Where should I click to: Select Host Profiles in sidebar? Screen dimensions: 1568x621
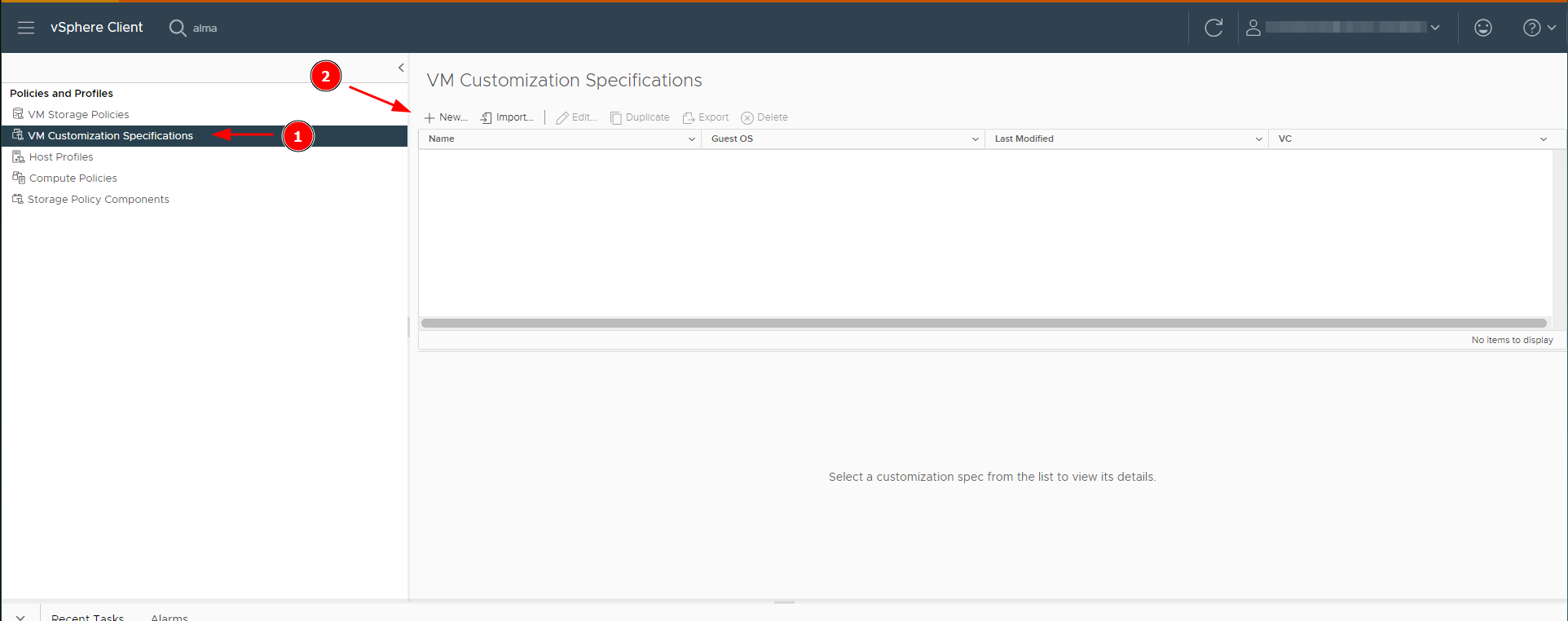click(x=61, y=156)
